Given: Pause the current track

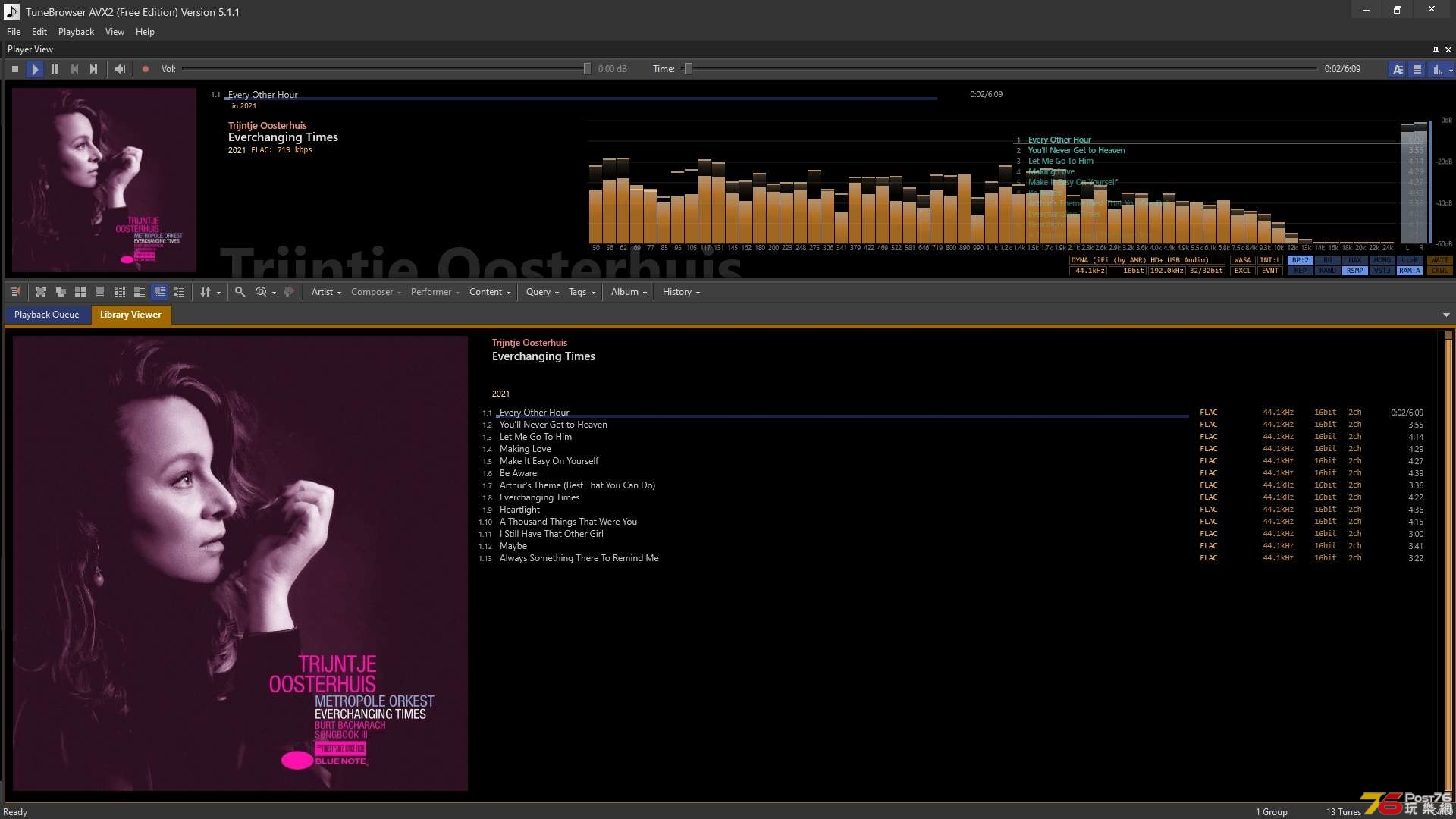Looking at the screenshot, I should 55,69.
